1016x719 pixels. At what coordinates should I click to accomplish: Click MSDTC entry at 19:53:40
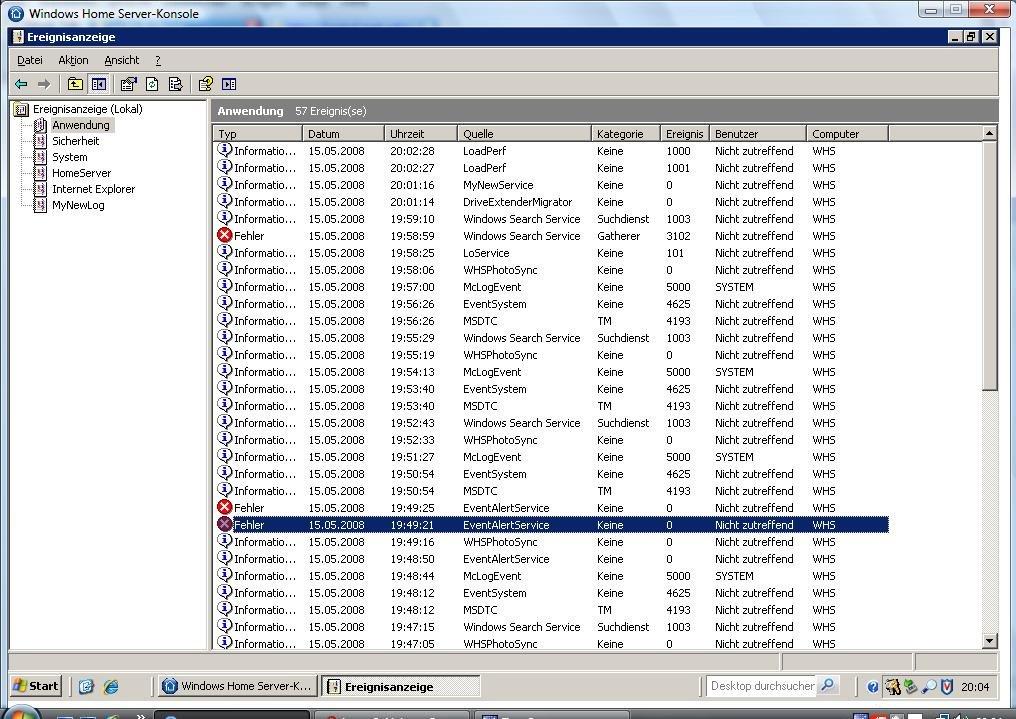[480, 406]
